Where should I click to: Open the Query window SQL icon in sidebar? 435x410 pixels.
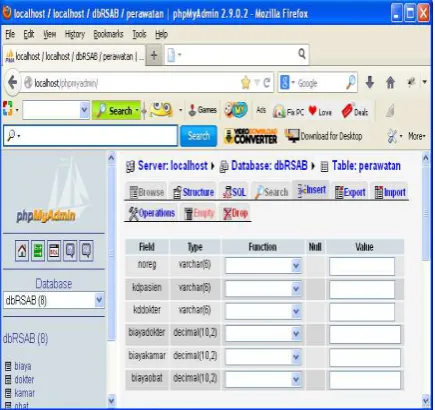pos(54,250)
